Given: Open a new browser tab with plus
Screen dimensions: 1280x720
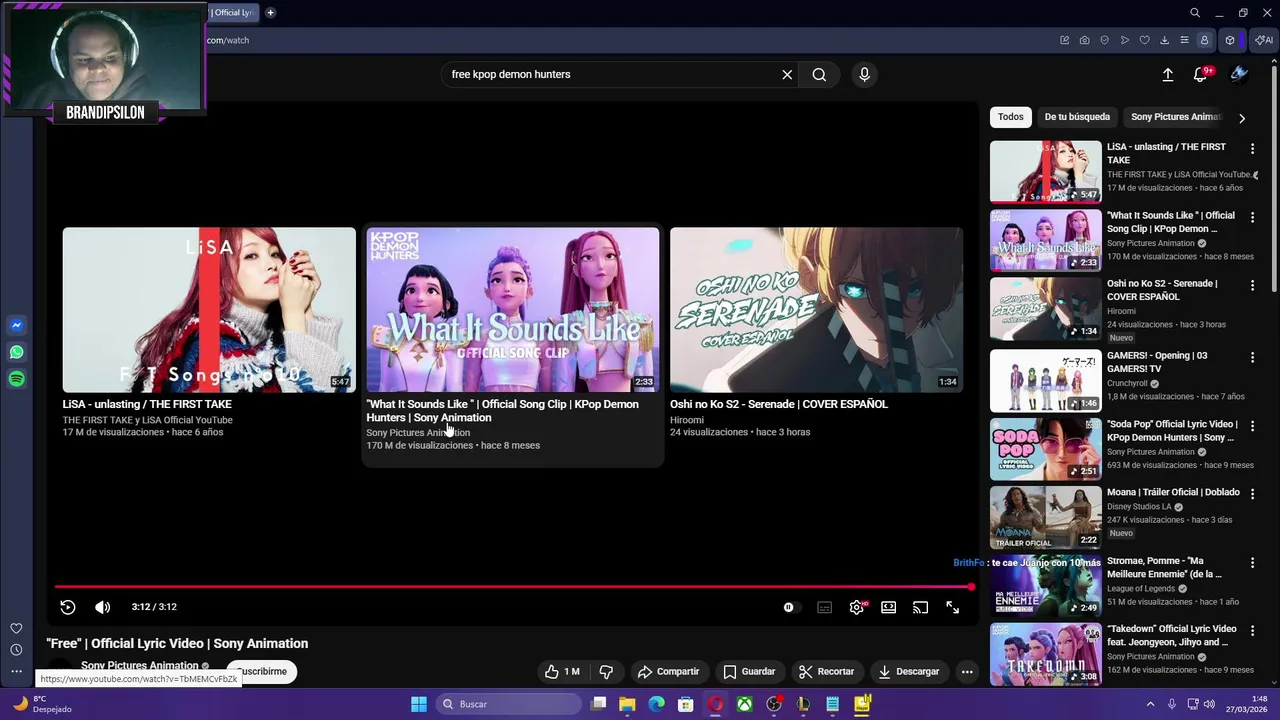Looking at the screenshot, I should [270, 13].
